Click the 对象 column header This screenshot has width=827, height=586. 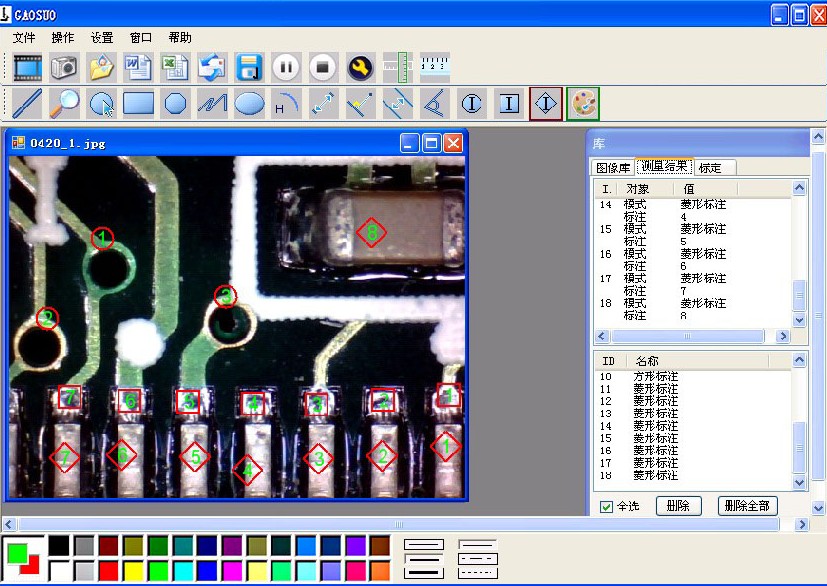click(646, 189)
